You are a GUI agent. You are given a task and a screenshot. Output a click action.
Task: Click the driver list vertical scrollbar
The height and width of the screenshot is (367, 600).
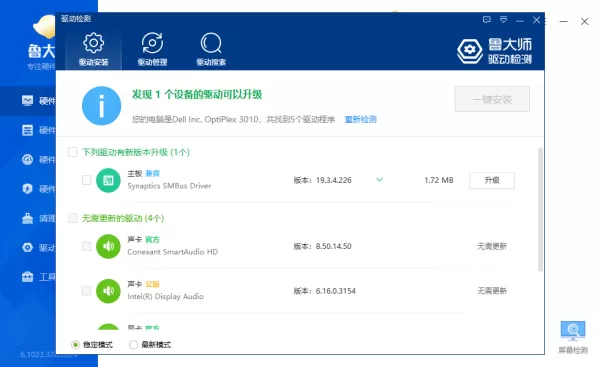(540, 209)
